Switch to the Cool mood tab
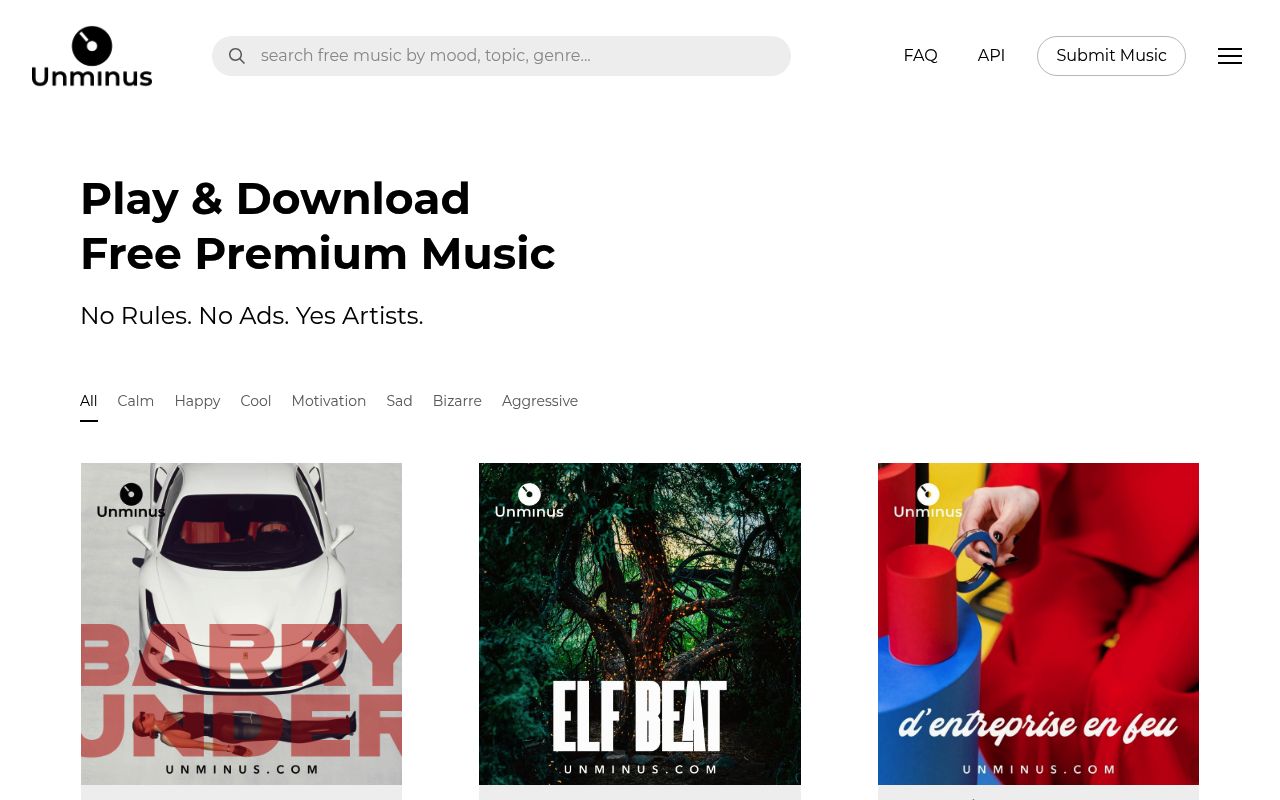The height and width of the screenshot is (800, 1280). click(256, 401)
